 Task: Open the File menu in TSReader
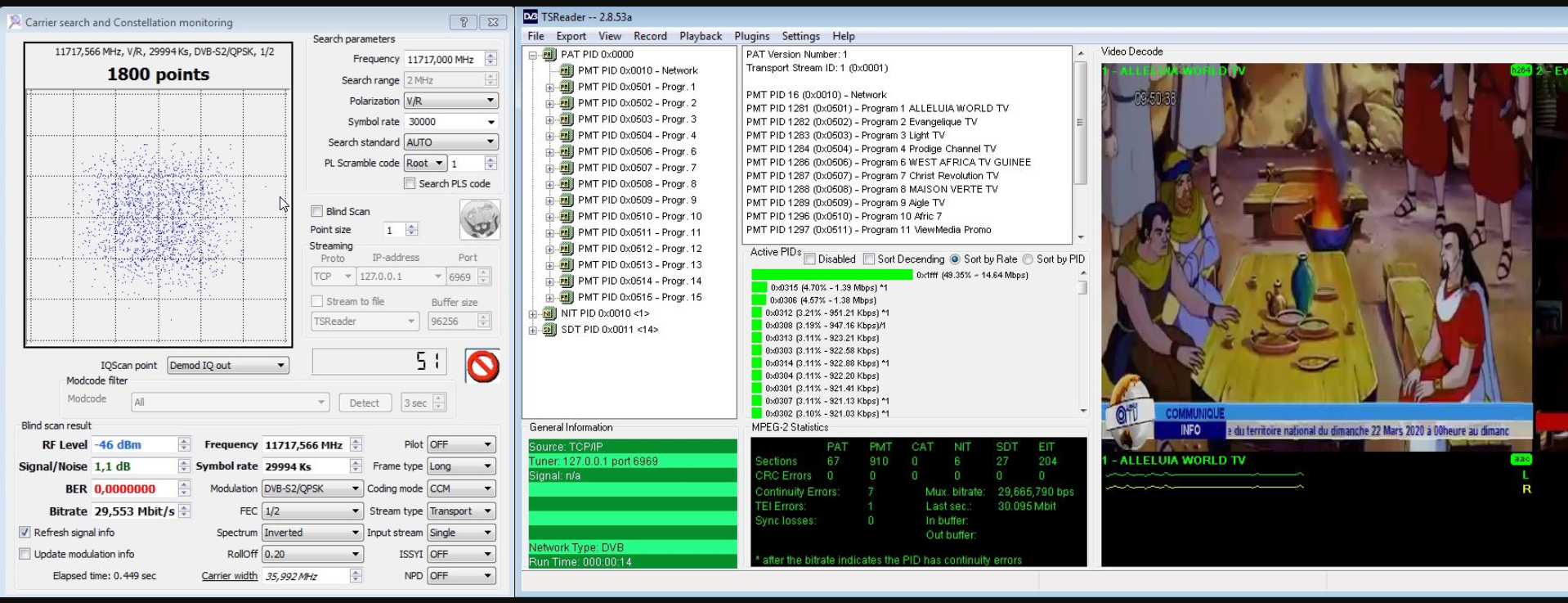[535, 36]
